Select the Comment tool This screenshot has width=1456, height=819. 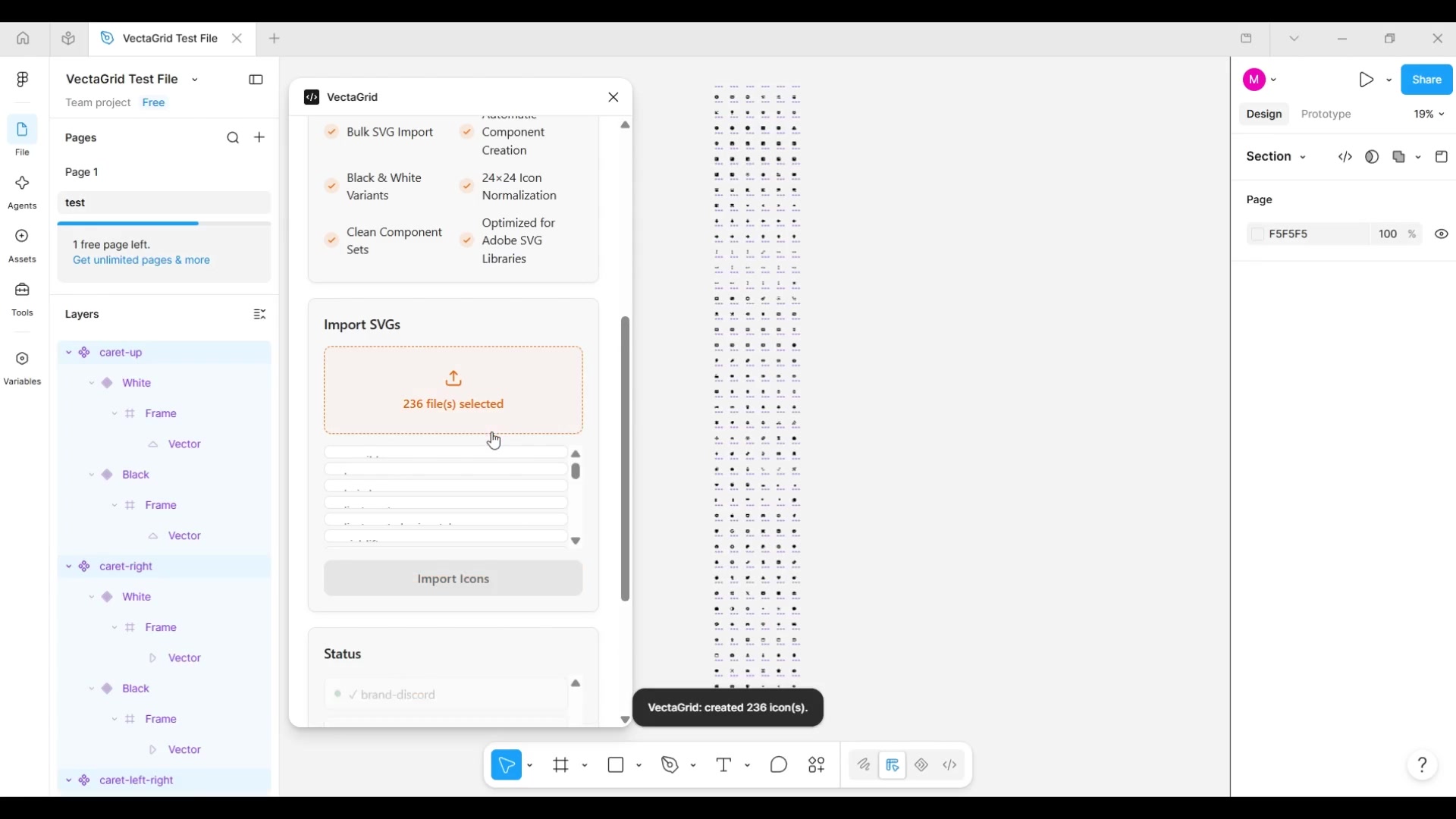[779, 765]
